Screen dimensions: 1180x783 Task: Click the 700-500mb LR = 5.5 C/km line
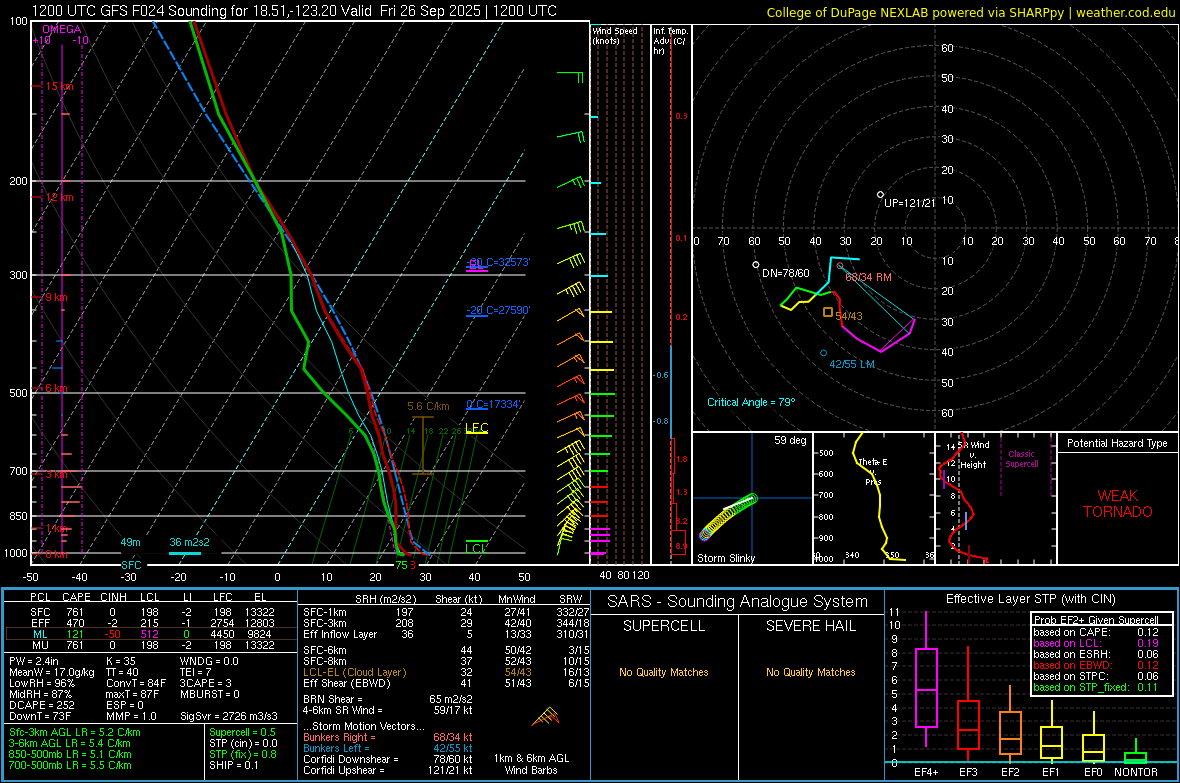71,765
